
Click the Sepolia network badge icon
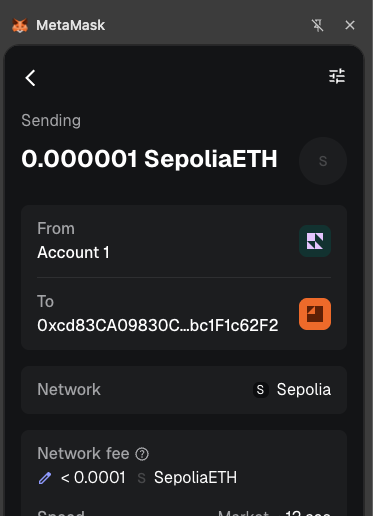point(260,390)
